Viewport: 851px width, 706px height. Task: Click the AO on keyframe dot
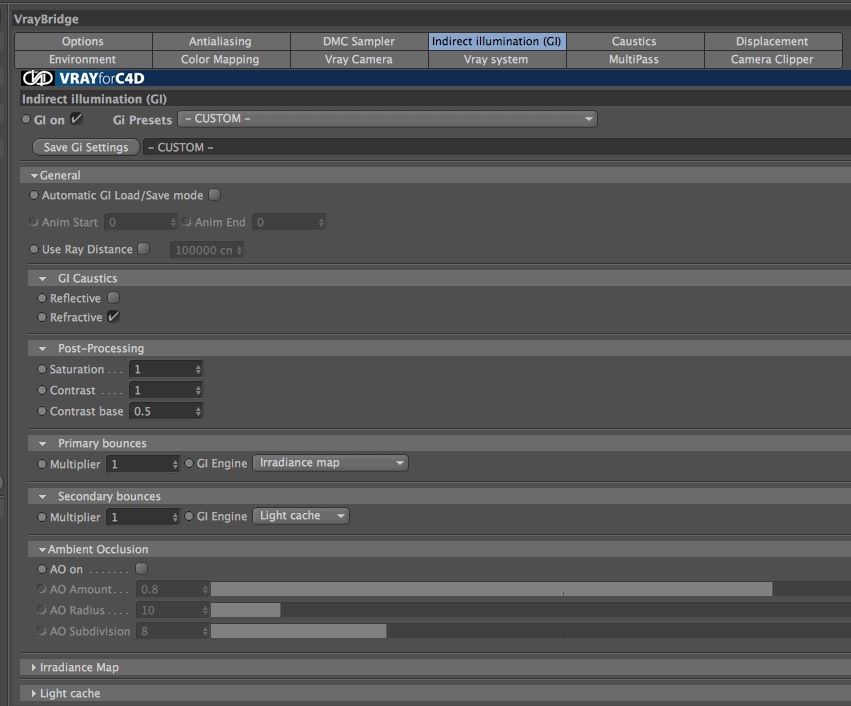click(x=42, y=569)
